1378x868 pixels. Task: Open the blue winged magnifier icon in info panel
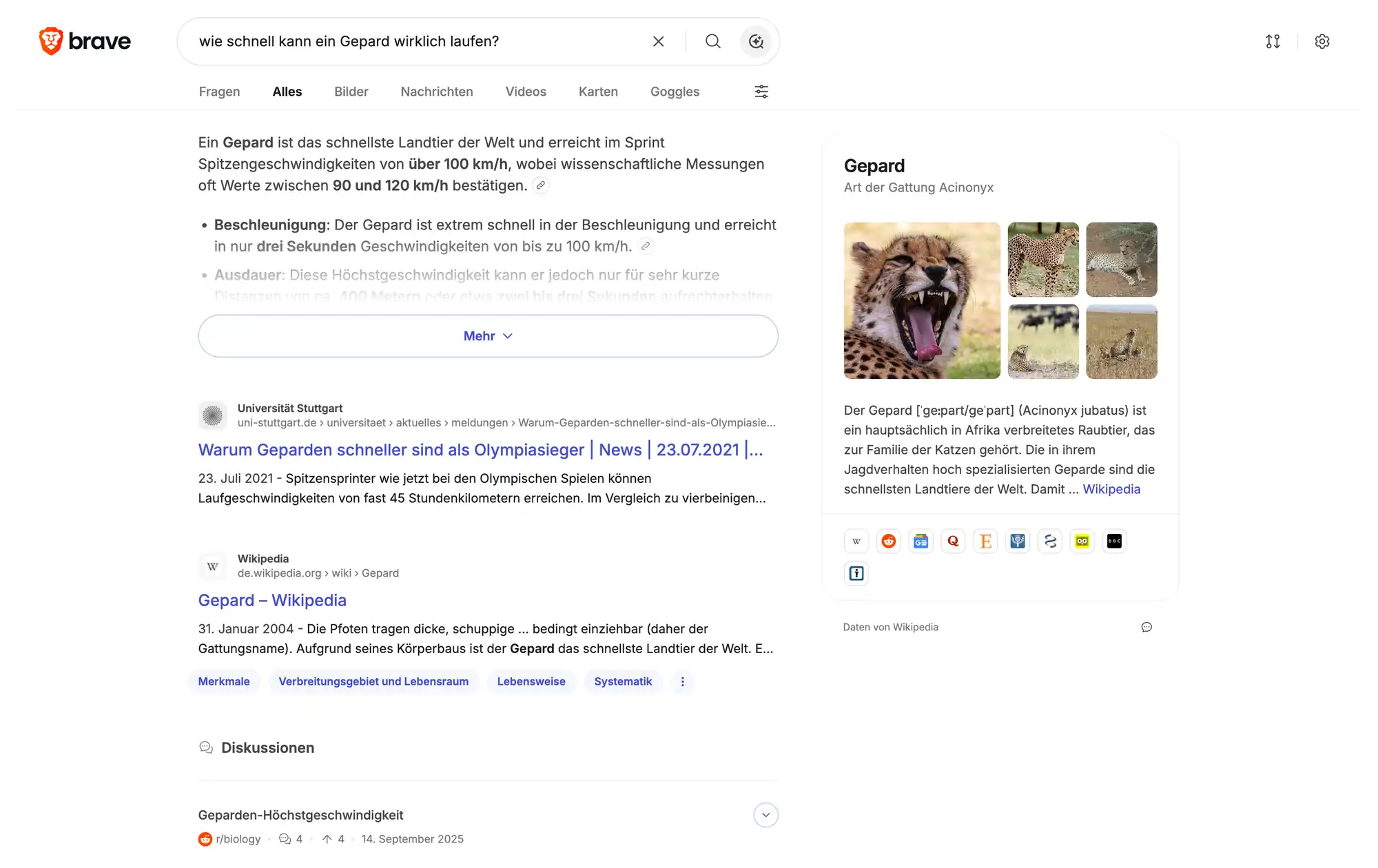1018,541
